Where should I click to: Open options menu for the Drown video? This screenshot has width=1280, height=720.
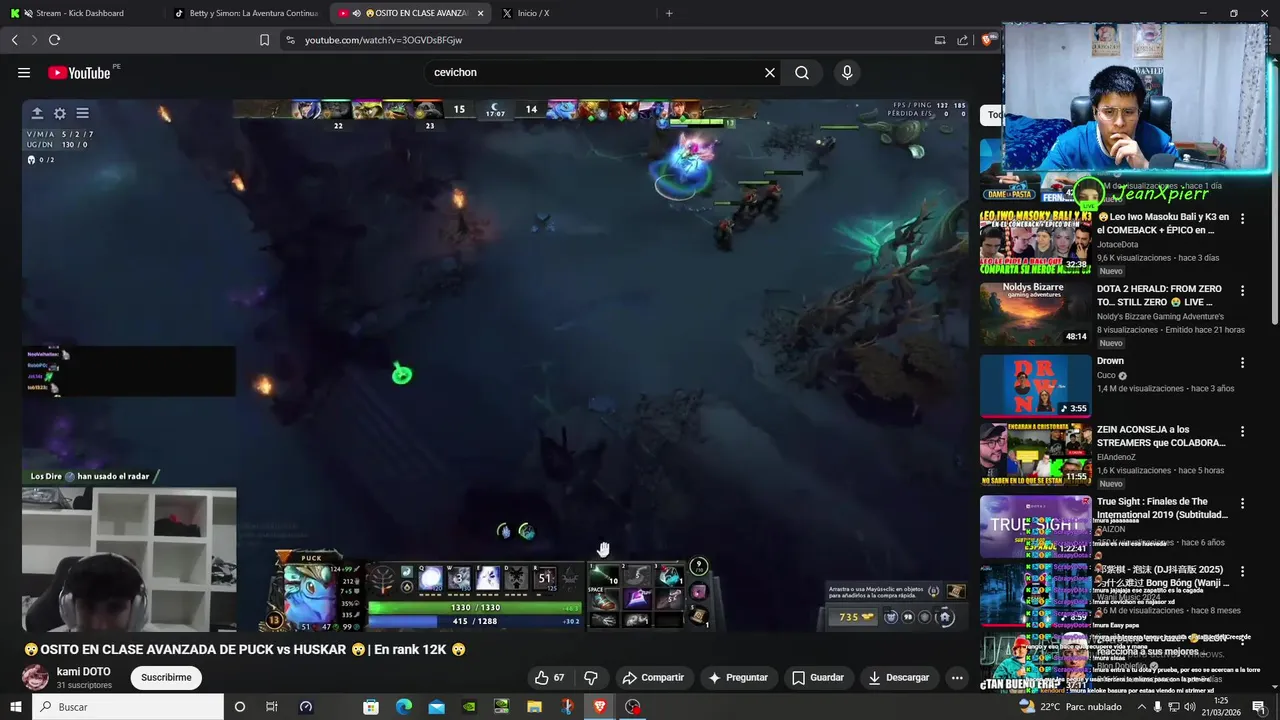1243,362
